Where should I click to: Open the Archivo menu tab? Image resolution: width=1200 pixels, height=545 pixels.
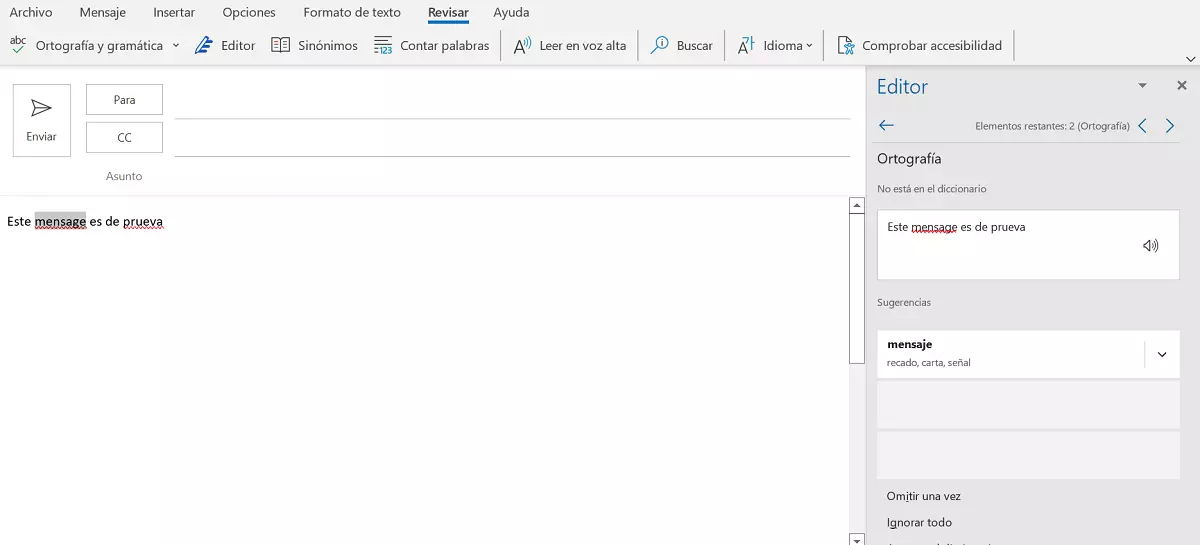point(31,13)
